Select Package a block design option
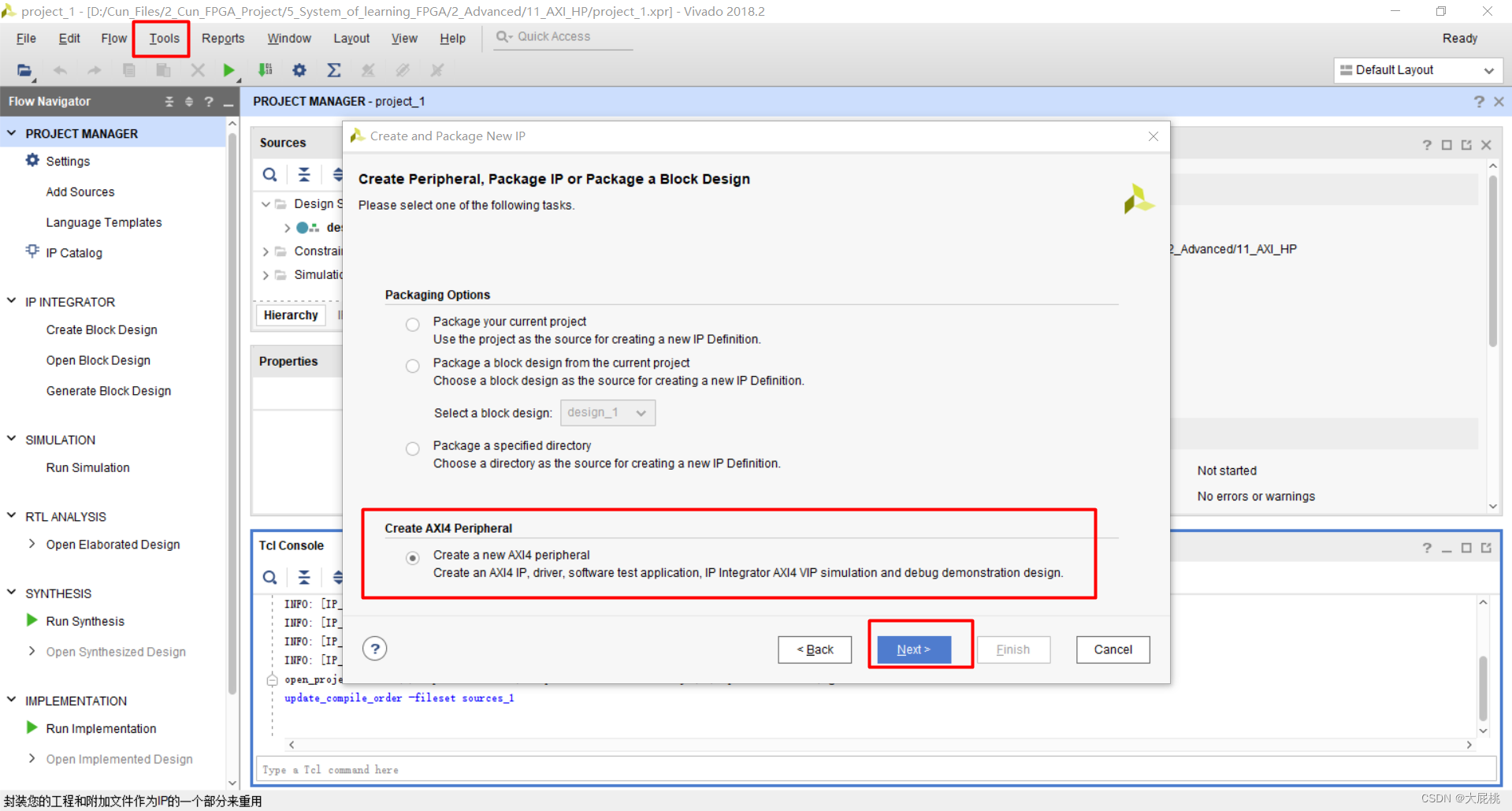This screenshot has height=811, width=1512. coord(413,366)
